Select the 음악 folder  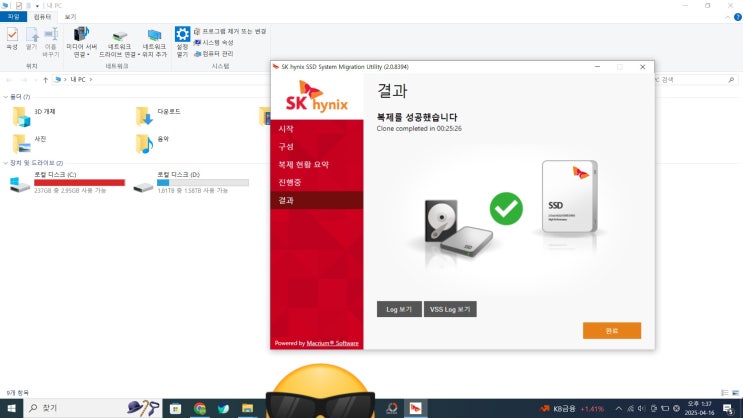pos(153,143)
